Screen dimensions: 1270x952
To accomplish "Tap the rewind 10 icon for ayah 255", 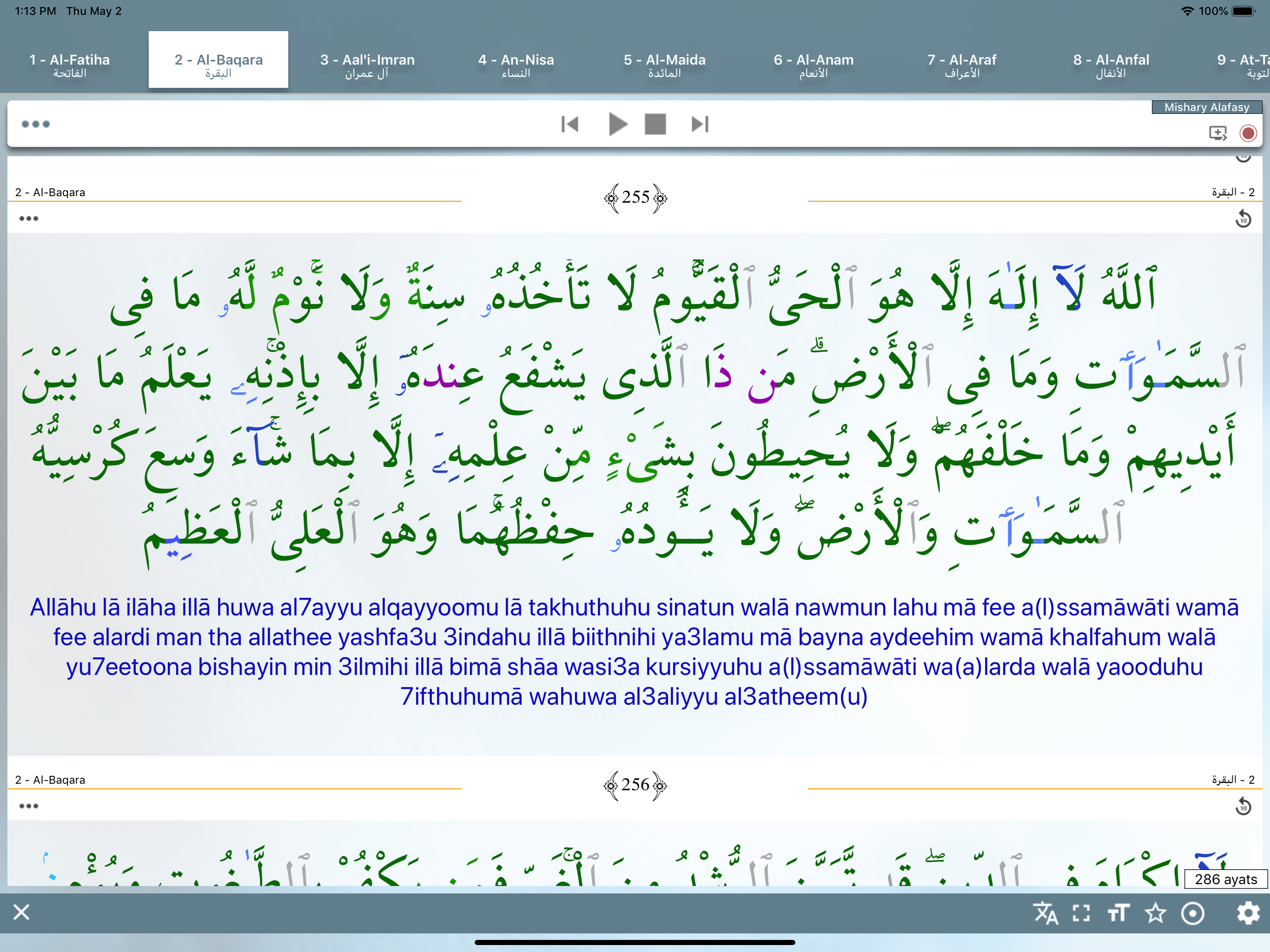I will [x=1243, y=219].
